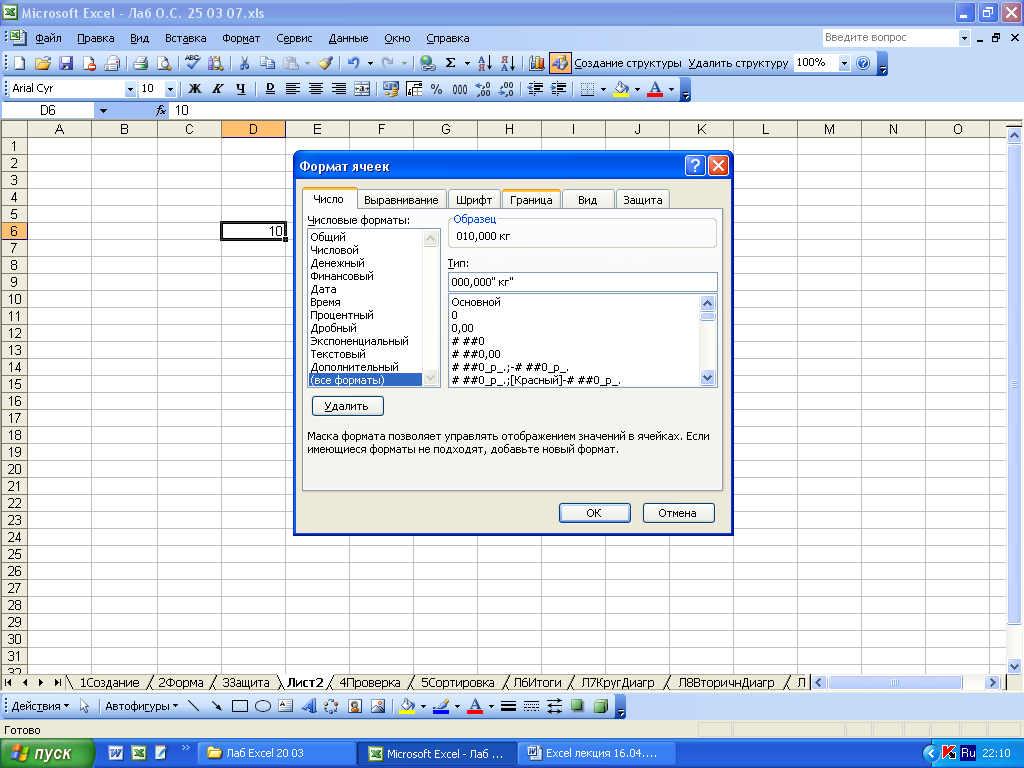Undo last action with Undo arrow

pyautogui.click(x=353, y=63)
